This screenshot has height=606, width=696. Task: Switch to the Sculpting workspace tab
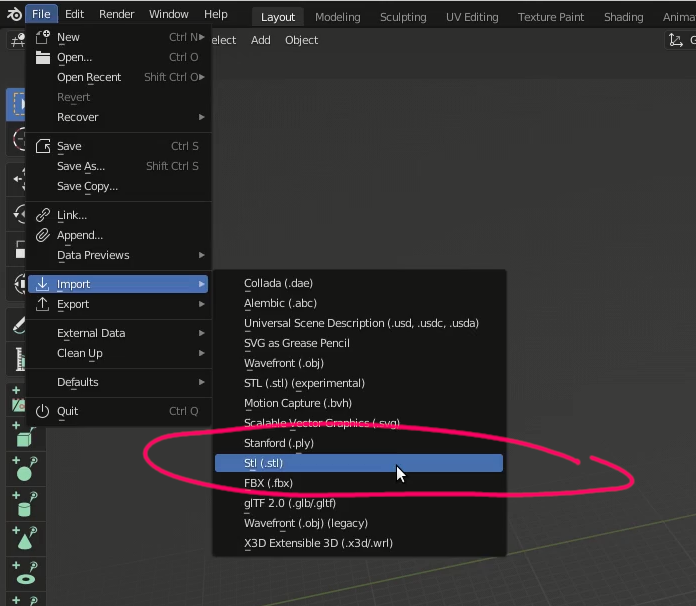click(x=403, y=17)
